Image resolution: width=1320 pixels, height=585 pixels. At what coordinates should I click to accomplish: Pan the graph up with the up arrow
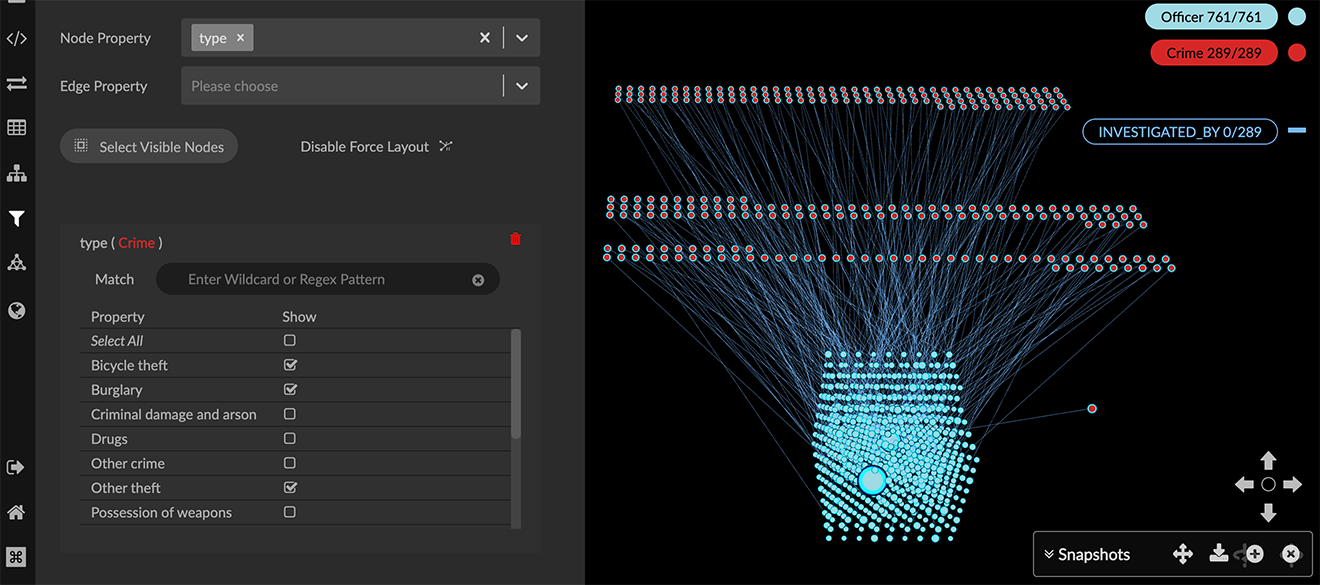point(1268,461)
